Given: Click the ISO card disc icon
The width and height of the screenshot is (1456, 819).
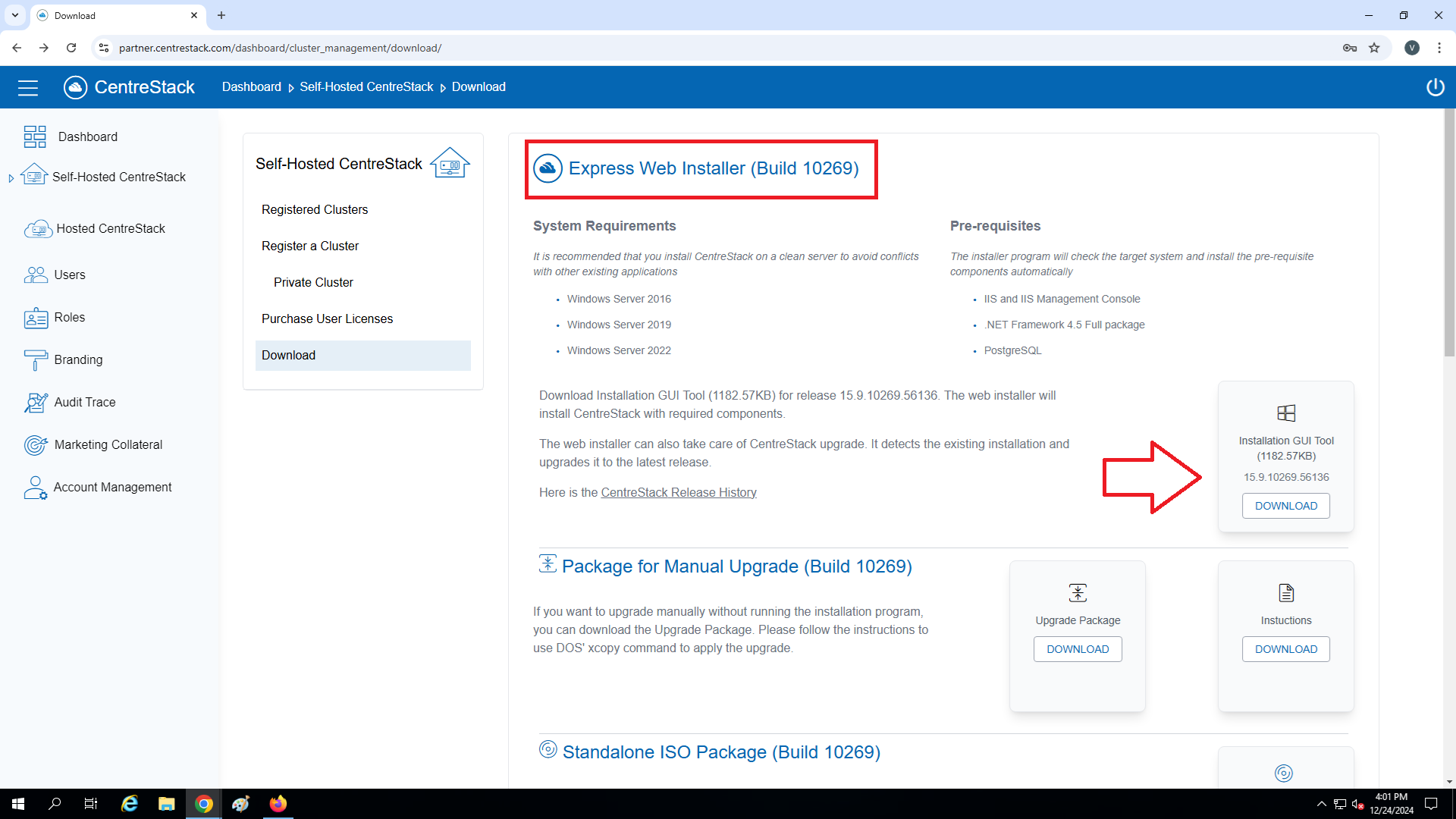Looking at the screenshot, I should [1284, 773].
